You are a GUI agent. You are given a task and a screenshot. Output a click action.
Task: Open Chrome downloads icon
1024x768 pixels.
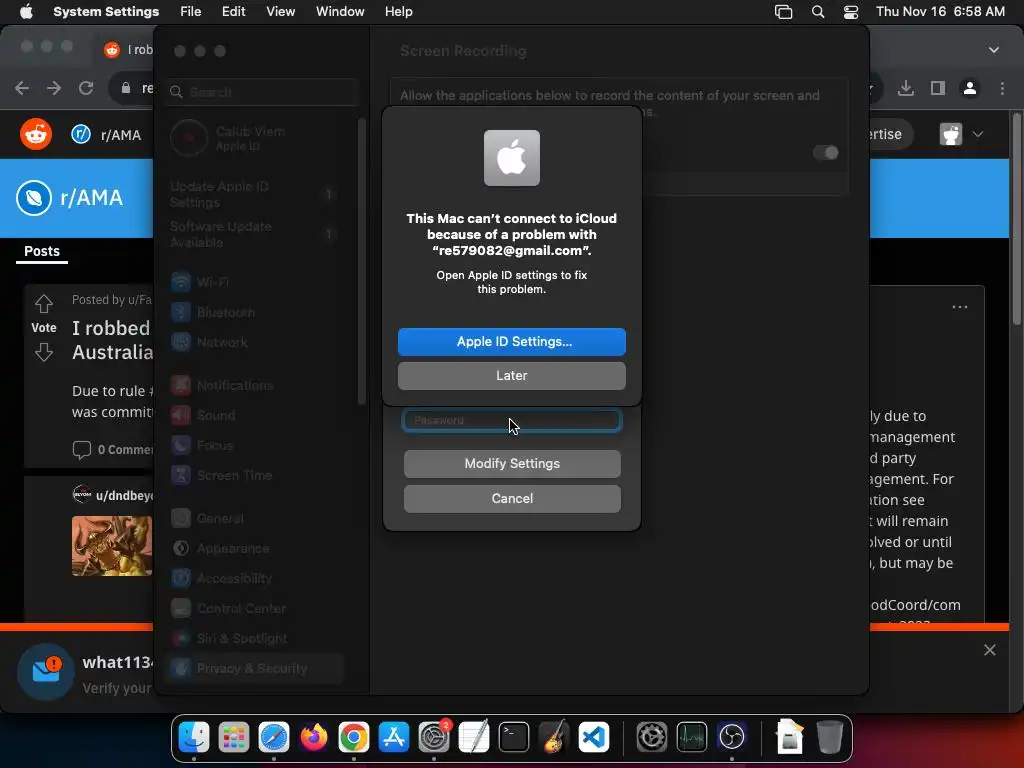pyautogui.click(x=905, y=88)
